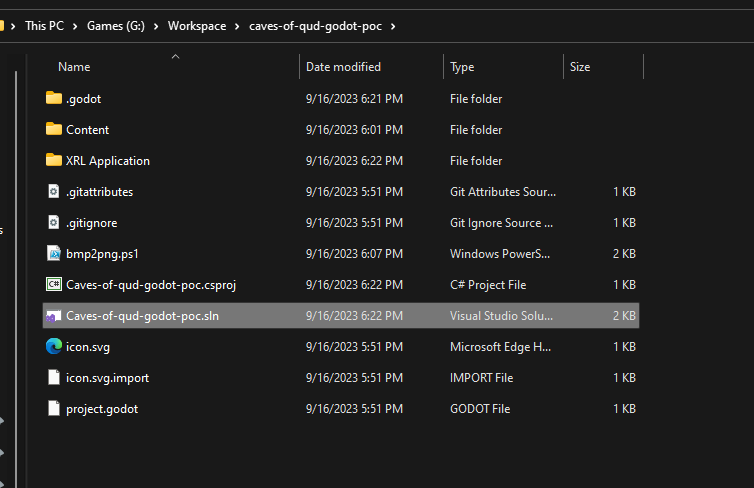
Task: Go to Workspace folder in breadcrumb
Action: click(196, 26)
